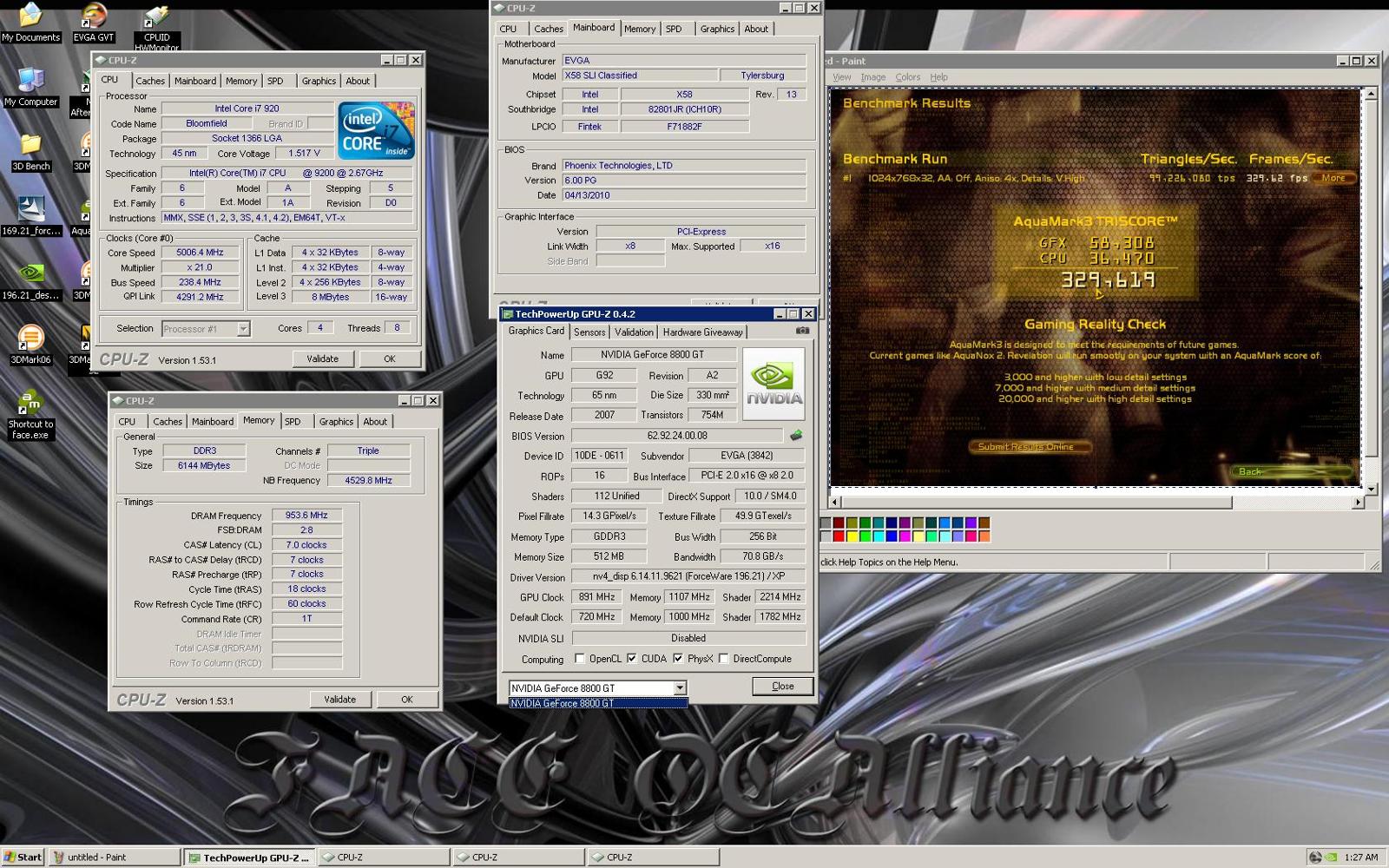Switch to Sensors tab in GPU-Z

coord(589,332)
